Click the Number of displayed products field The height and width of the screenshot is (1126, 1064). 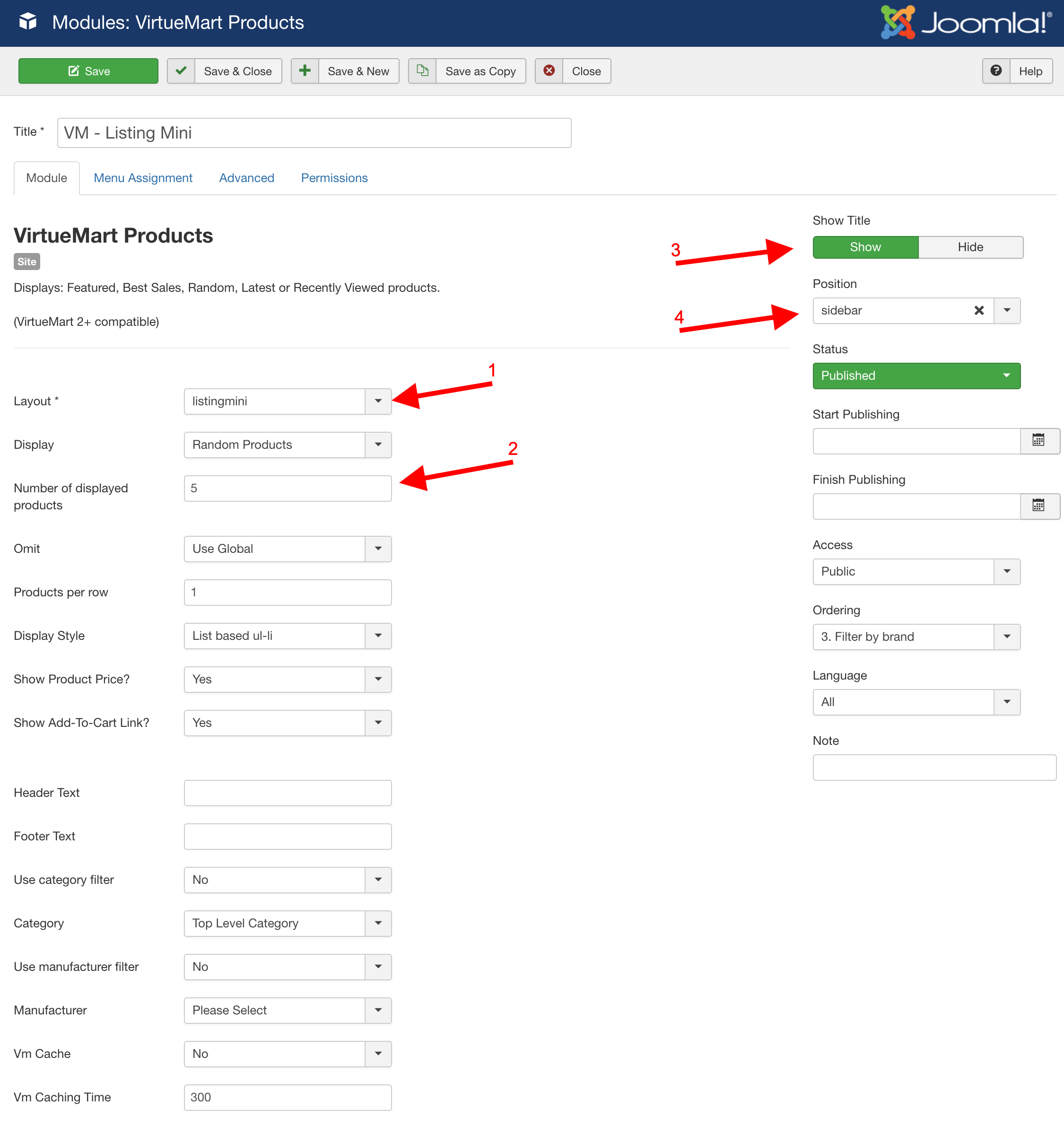click(x=288, y=489)
